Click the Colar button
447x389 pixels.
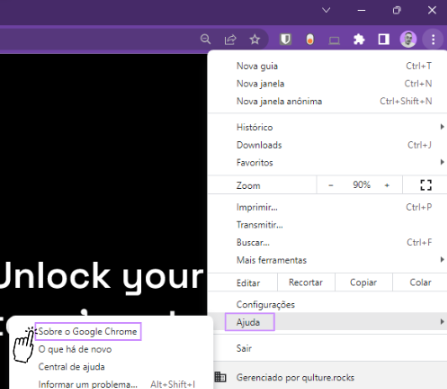pyautogui.click(x=420, y=283)
